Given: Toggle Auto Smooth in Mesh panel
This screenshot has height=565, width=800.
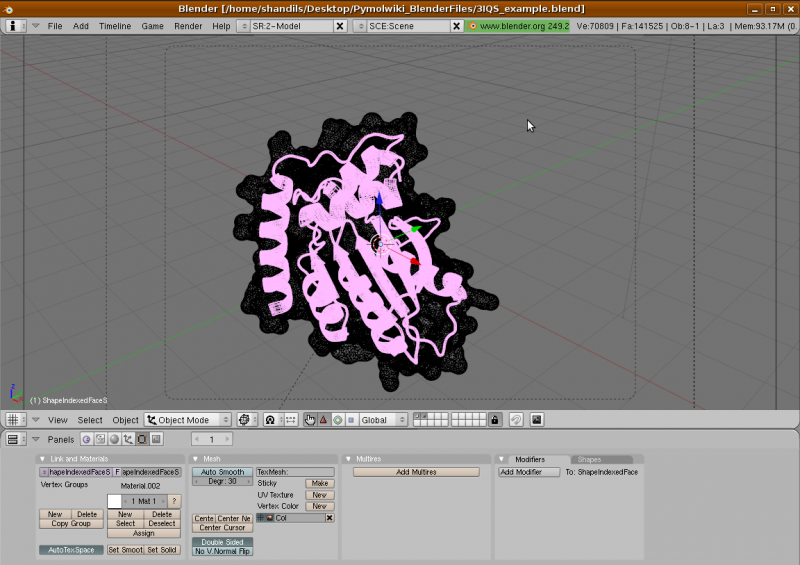Looking at the screenshot, I should coord(222,471).
